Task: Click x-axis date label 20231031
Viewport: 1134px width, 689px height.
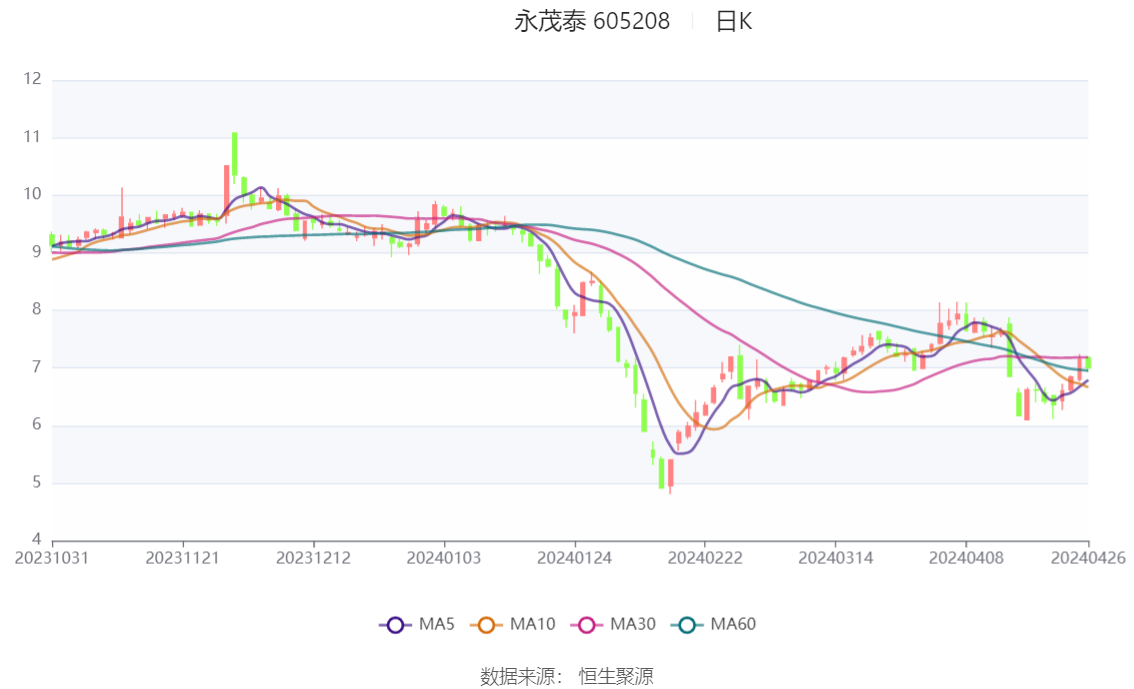Action: (52, 558)
